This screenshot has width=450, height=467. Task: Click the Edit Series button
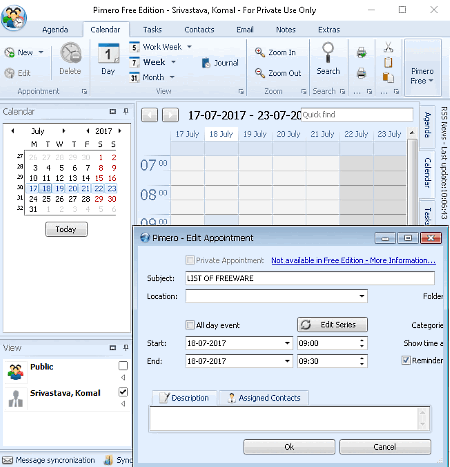click(332, 324)
